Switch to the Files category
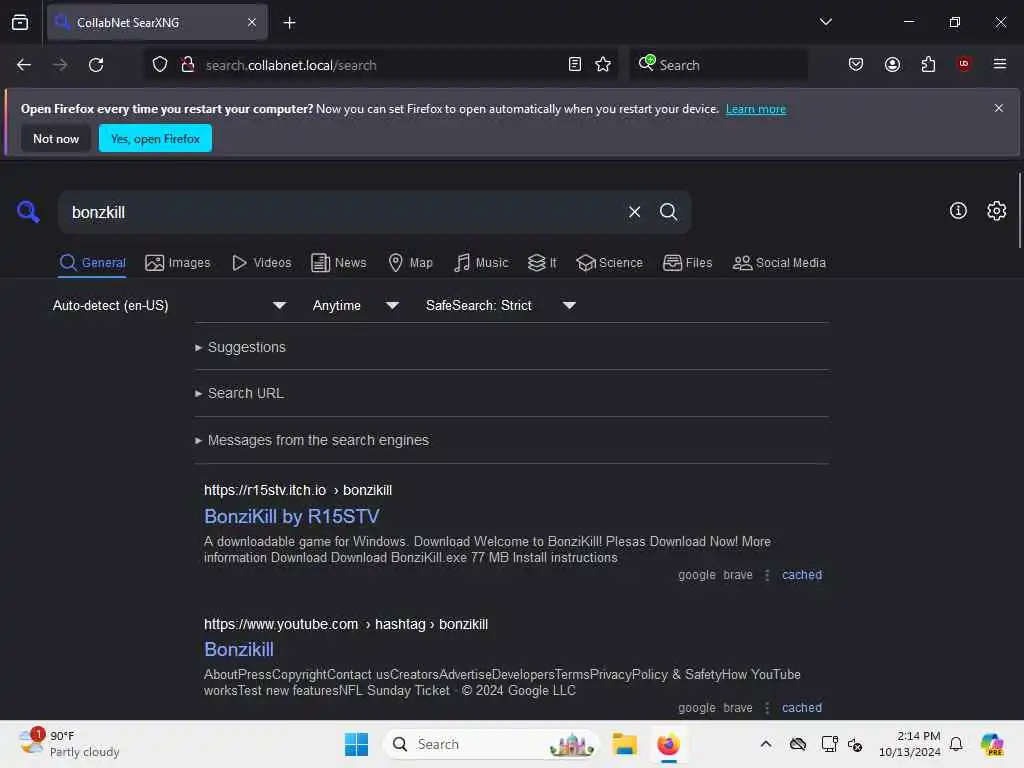This screenshot has width=1024, height=768. 688,263
